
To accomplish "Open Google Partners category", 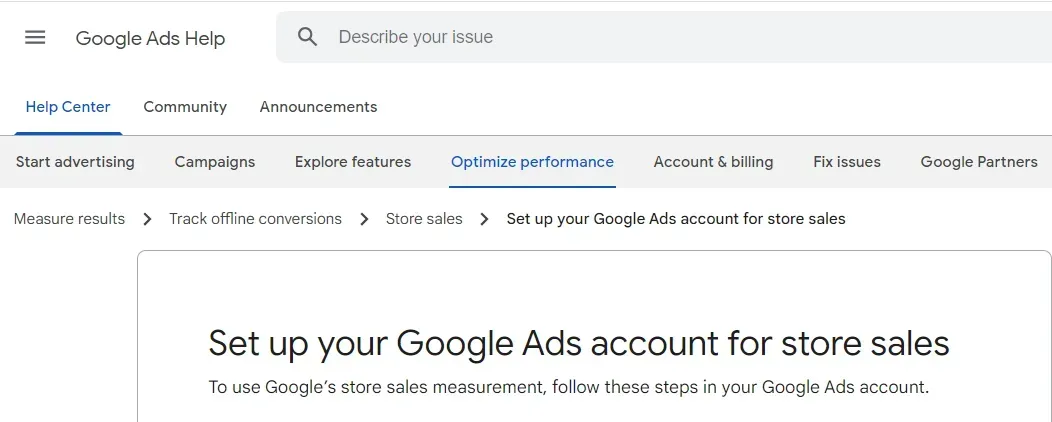I will 979,162.
